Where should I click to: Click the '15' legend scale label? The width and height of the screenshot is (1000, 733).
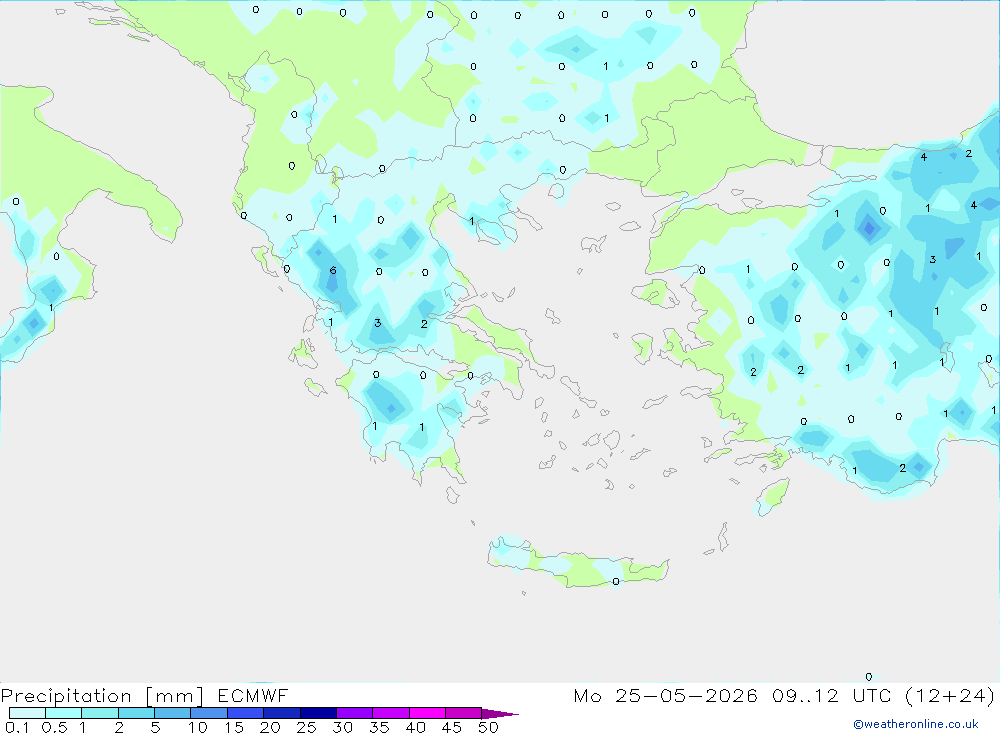[234, 727]
